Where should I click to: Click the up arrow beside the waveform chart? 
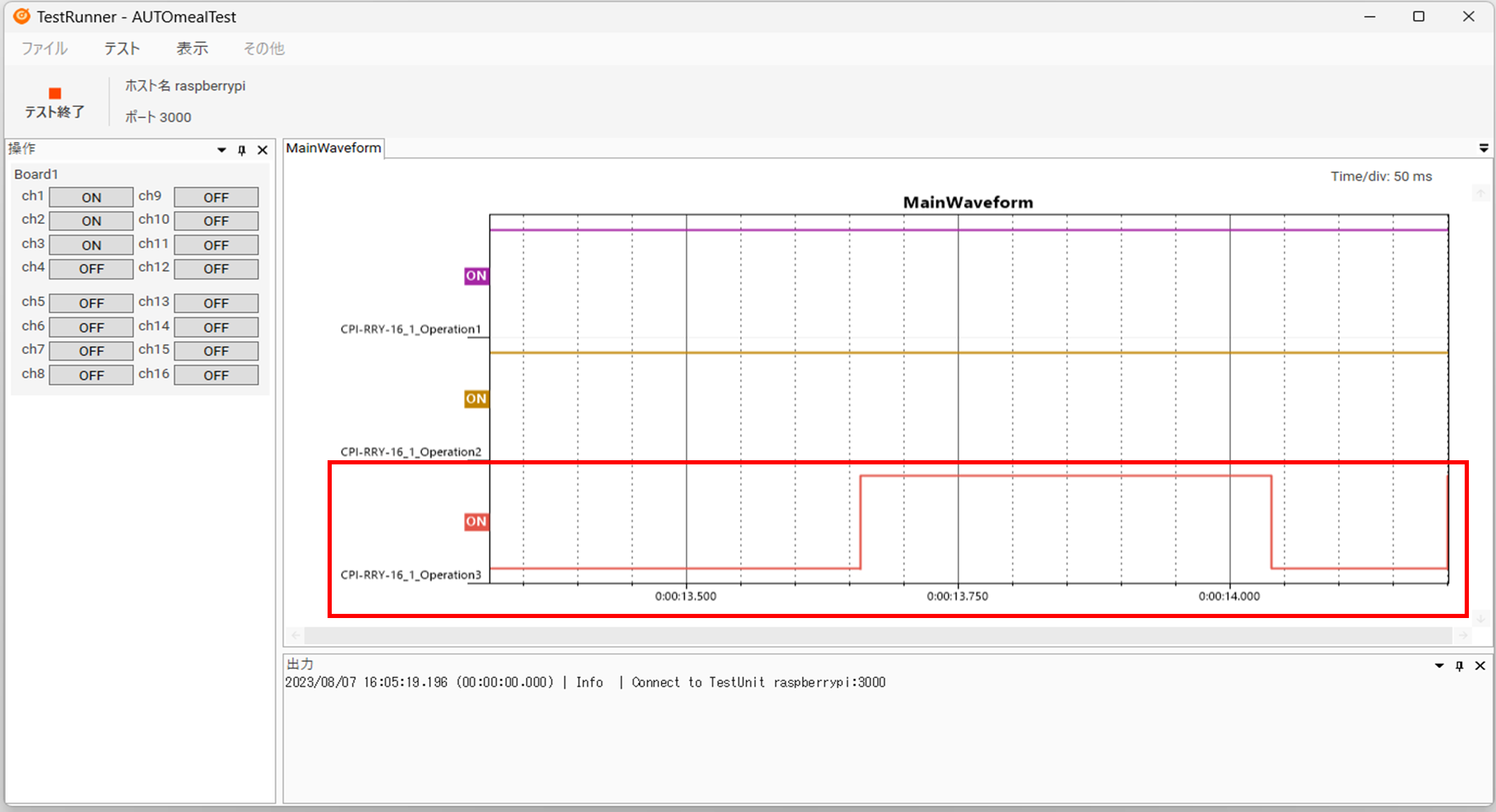[1479, 193]
